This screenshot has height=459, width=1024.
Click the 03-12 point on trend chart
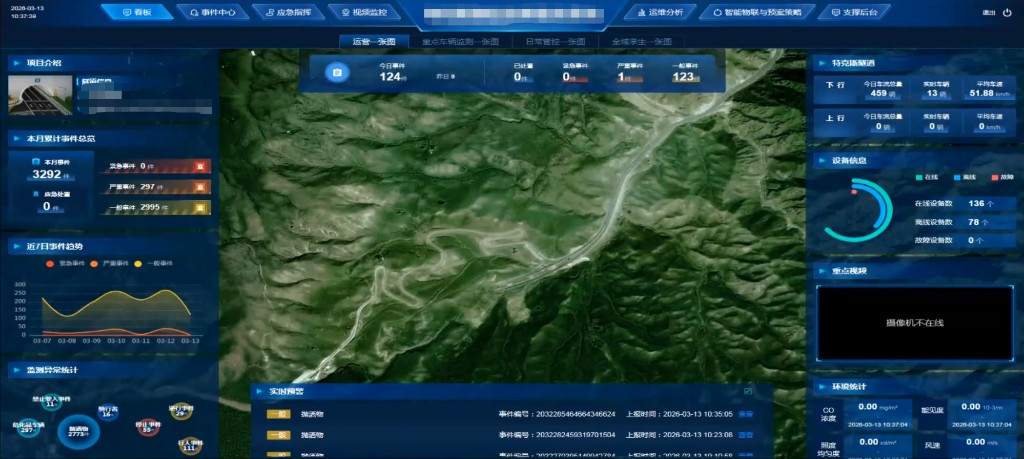pyautogui.click(x=166, y=291)
